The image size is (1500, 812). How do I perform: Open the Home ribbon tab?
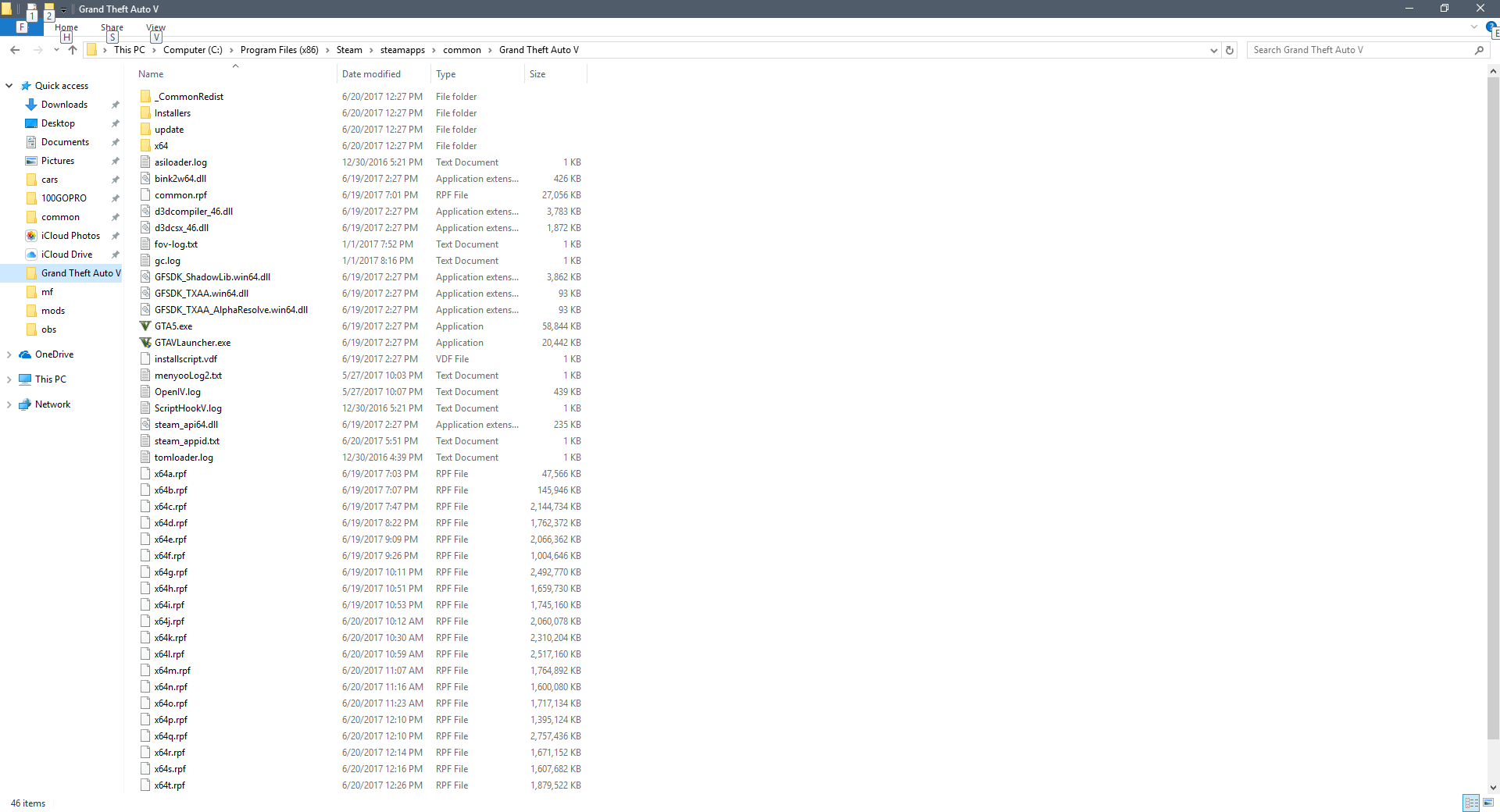[x=66, y=27]
